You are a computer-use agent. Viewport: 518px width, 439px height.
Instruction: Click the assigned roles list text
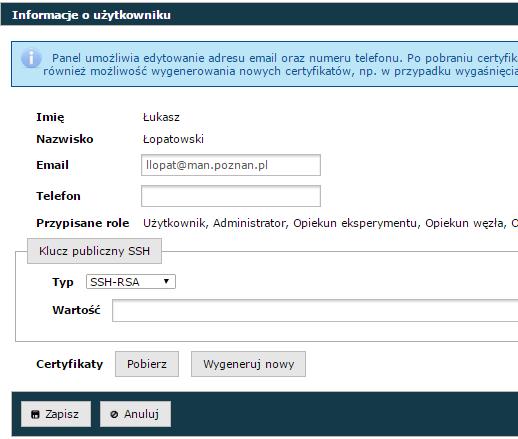[x=330, y=223]
